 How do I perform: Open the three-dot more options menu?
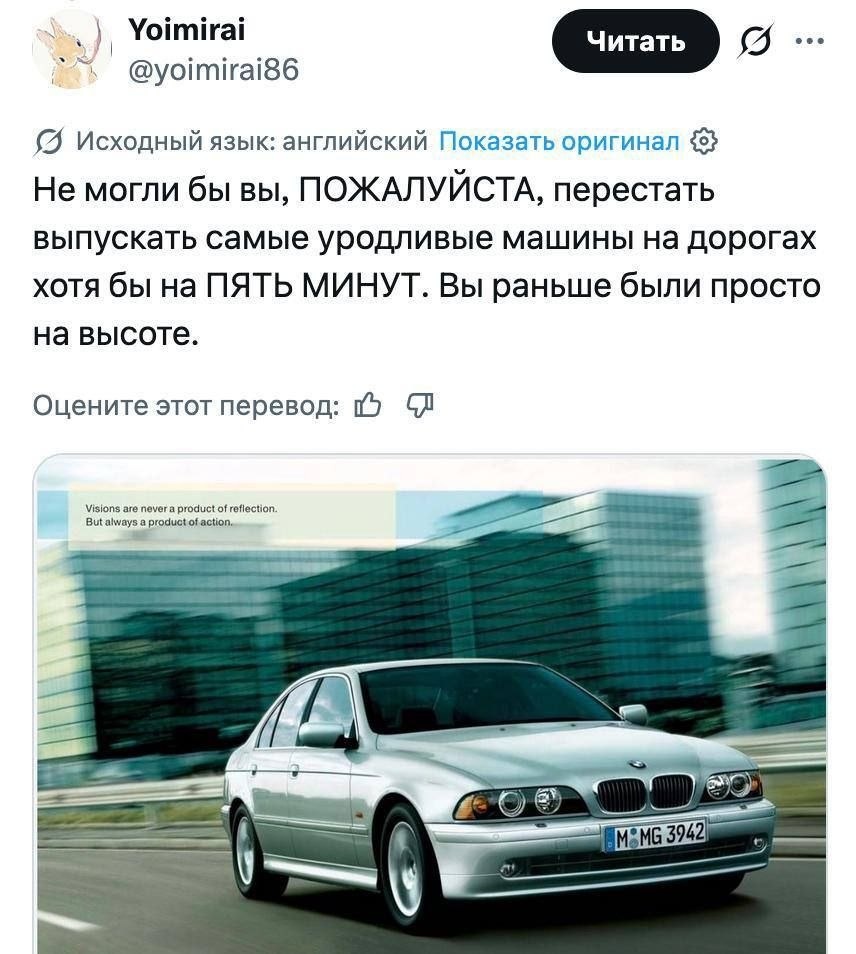coord(810,41)
